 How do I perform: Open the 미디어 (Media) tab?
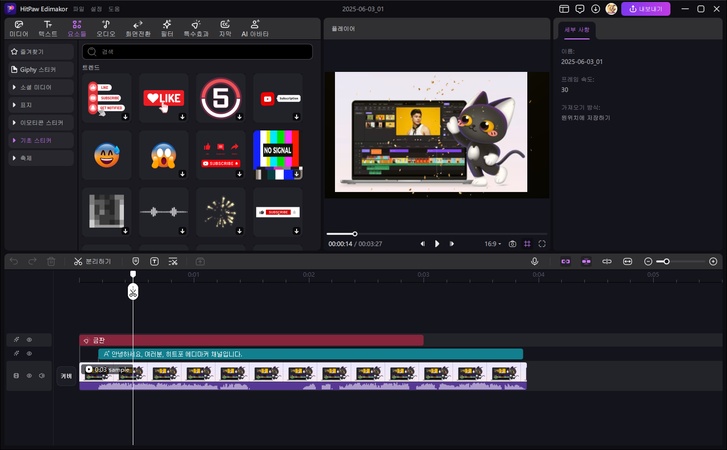click(x=19, y=29)
